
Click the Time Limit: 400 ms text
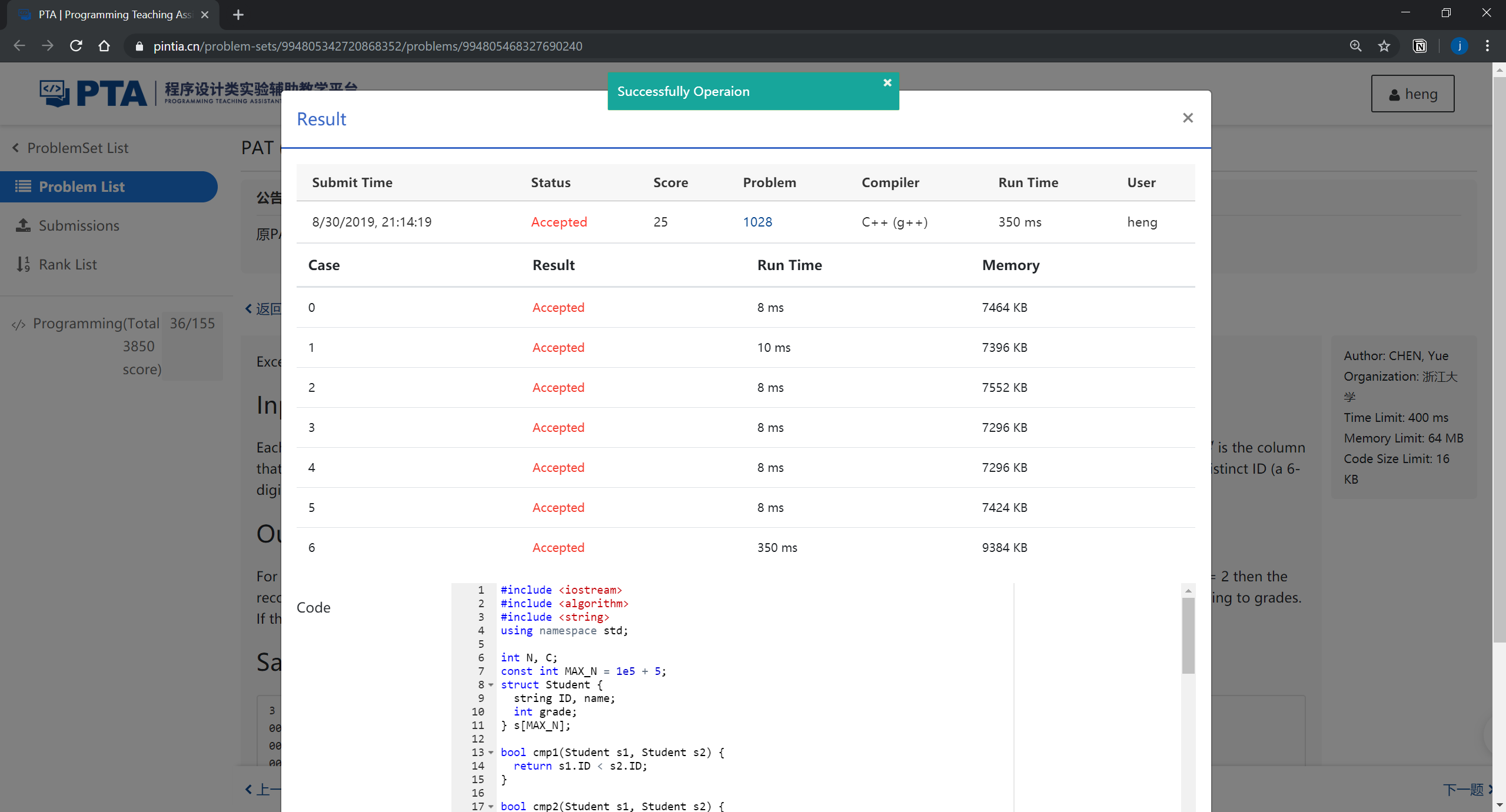point(1396,417)
